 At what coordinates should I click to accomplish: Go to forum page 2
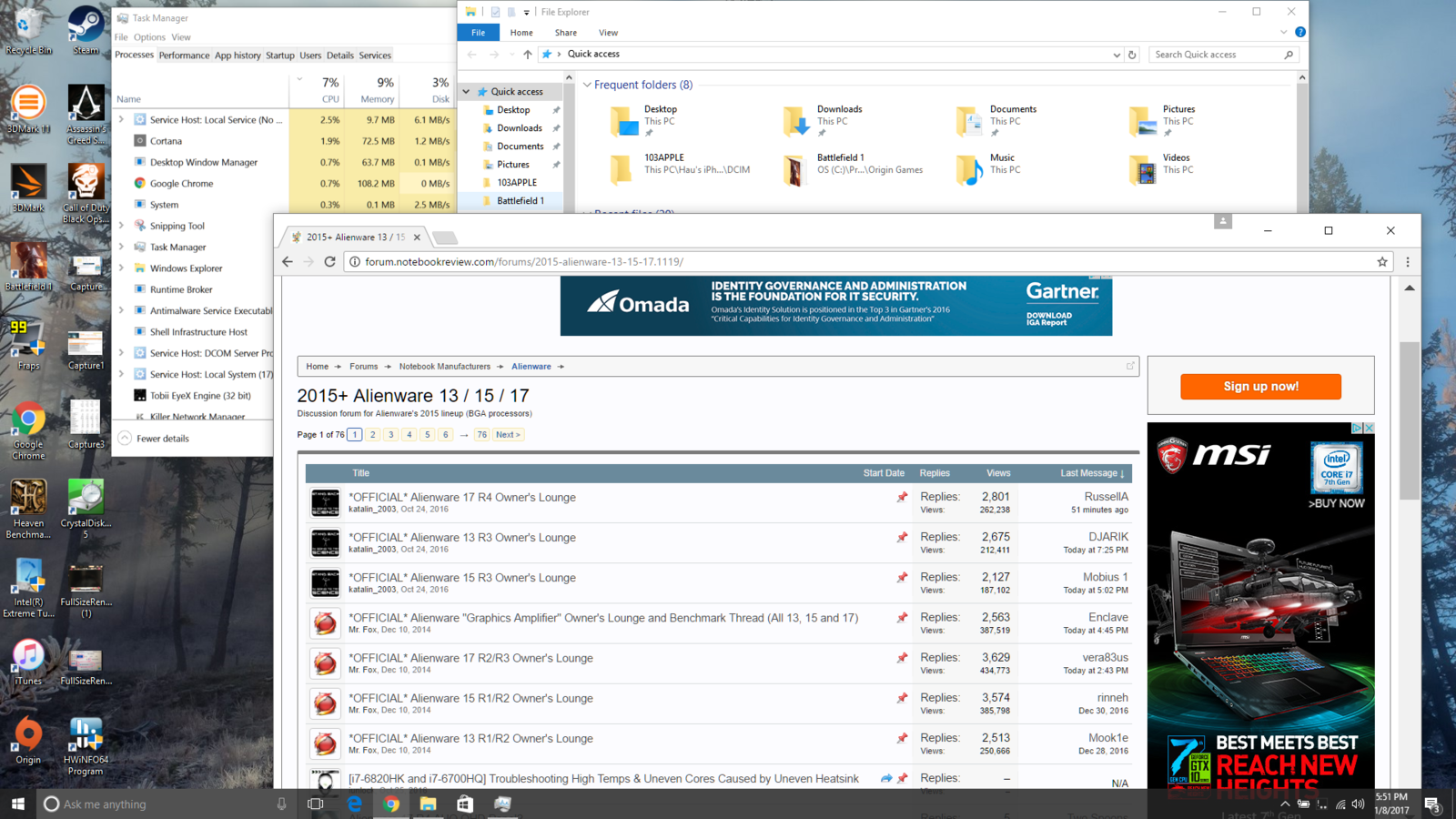(373, 435)
